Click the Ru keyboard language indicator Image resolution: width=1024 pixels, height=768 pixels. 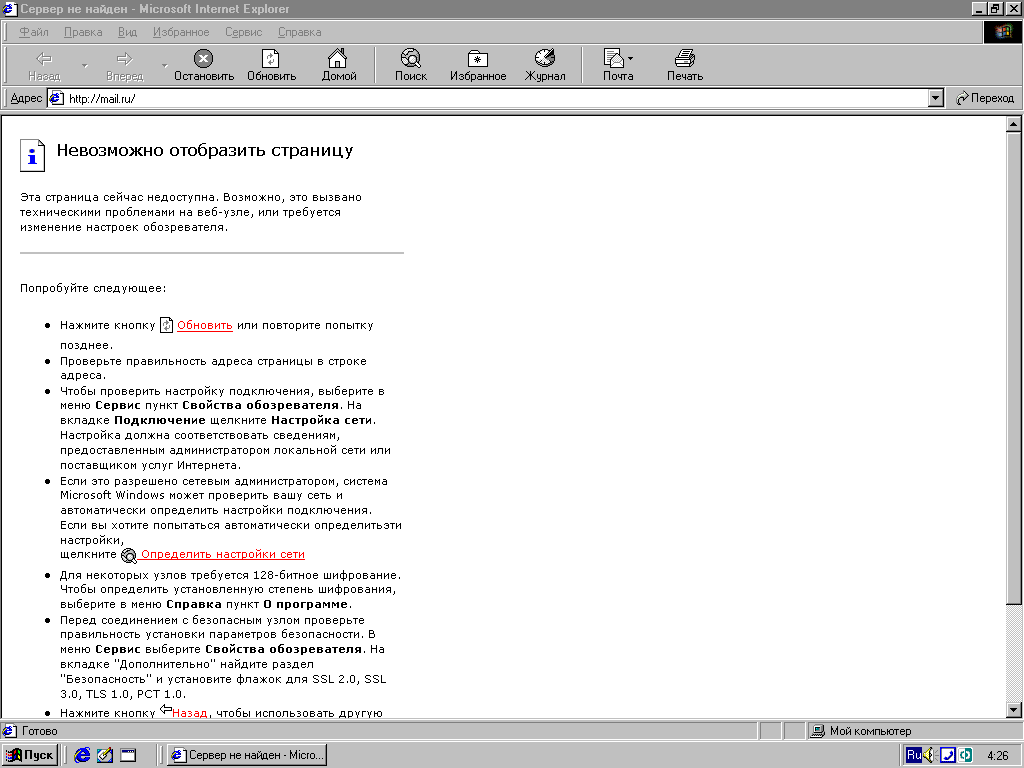914,755
